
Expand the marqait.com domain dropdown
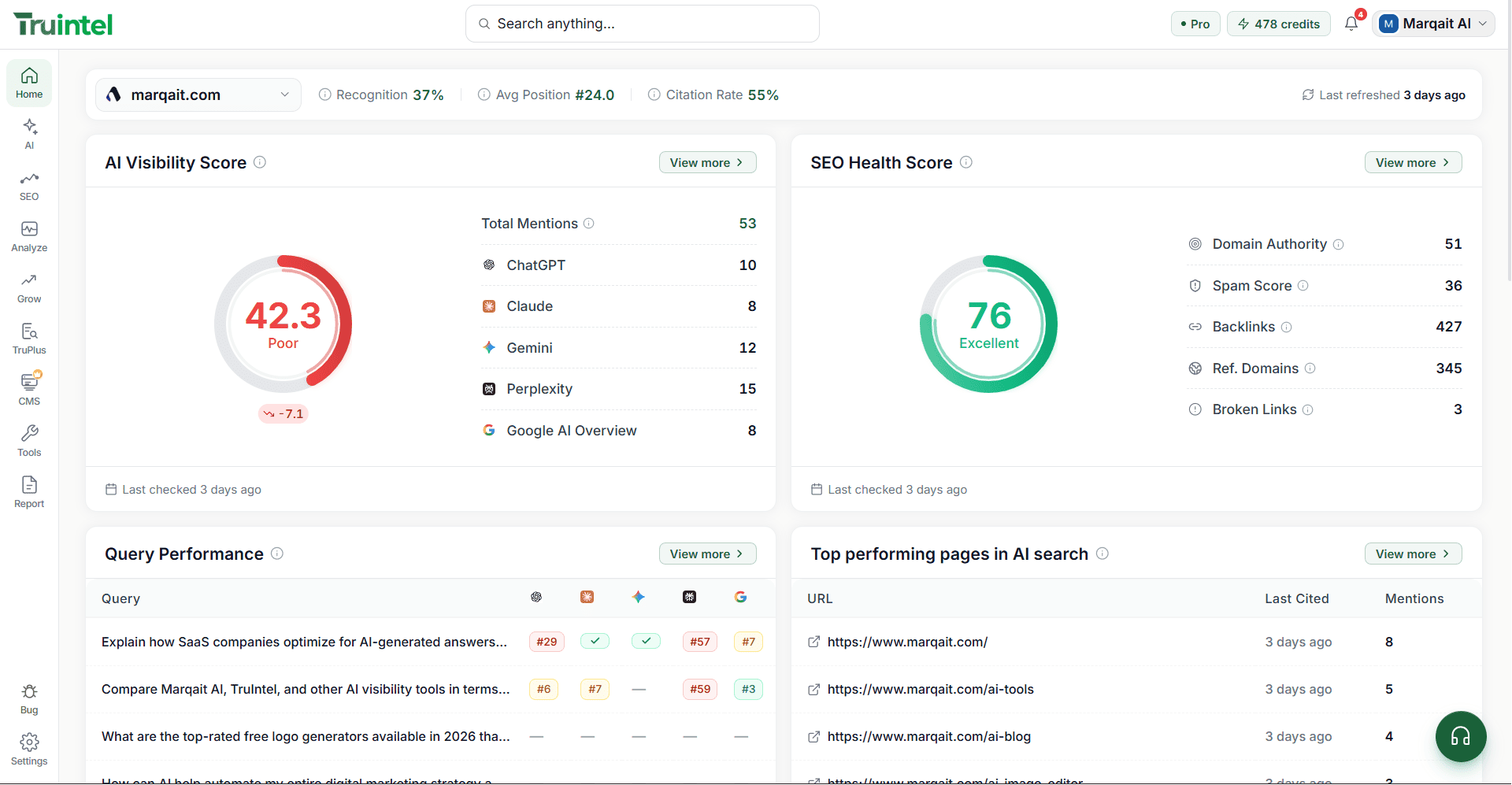pos(198,94)
